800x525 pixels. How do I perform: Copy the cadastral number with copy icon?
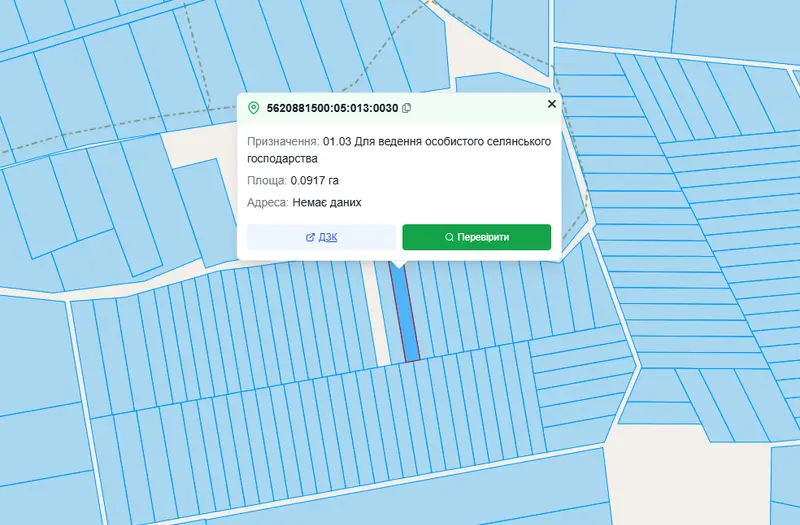407,108
